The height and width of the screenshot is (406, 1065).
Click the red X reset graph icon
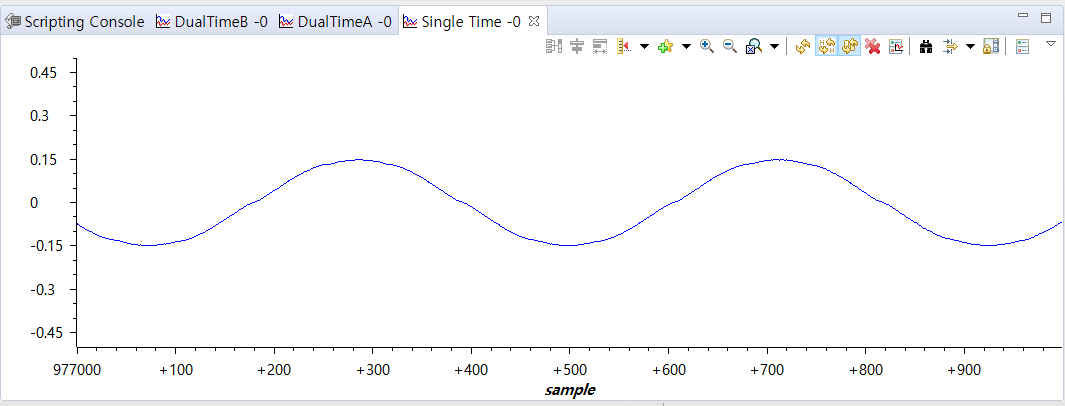point(873,46)
